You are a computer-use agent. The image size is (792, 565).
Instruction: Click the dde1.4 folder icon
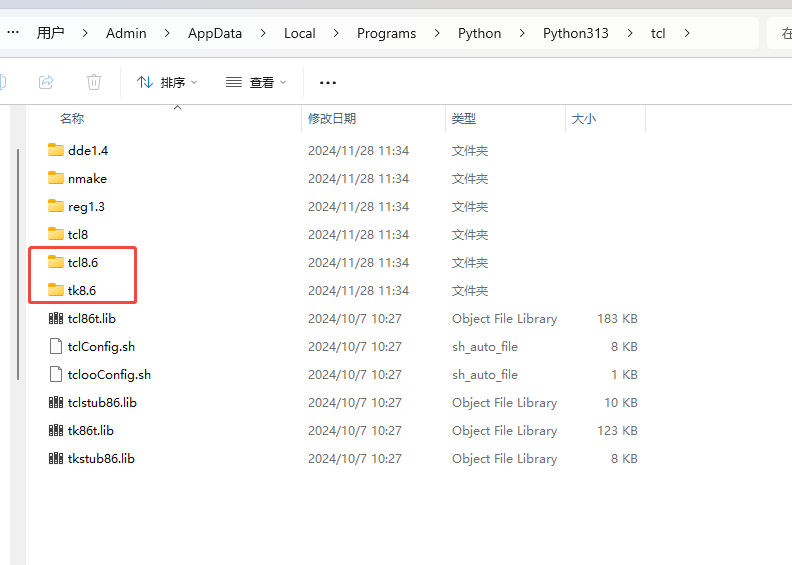pyautogui.click(x=56, y=150)
